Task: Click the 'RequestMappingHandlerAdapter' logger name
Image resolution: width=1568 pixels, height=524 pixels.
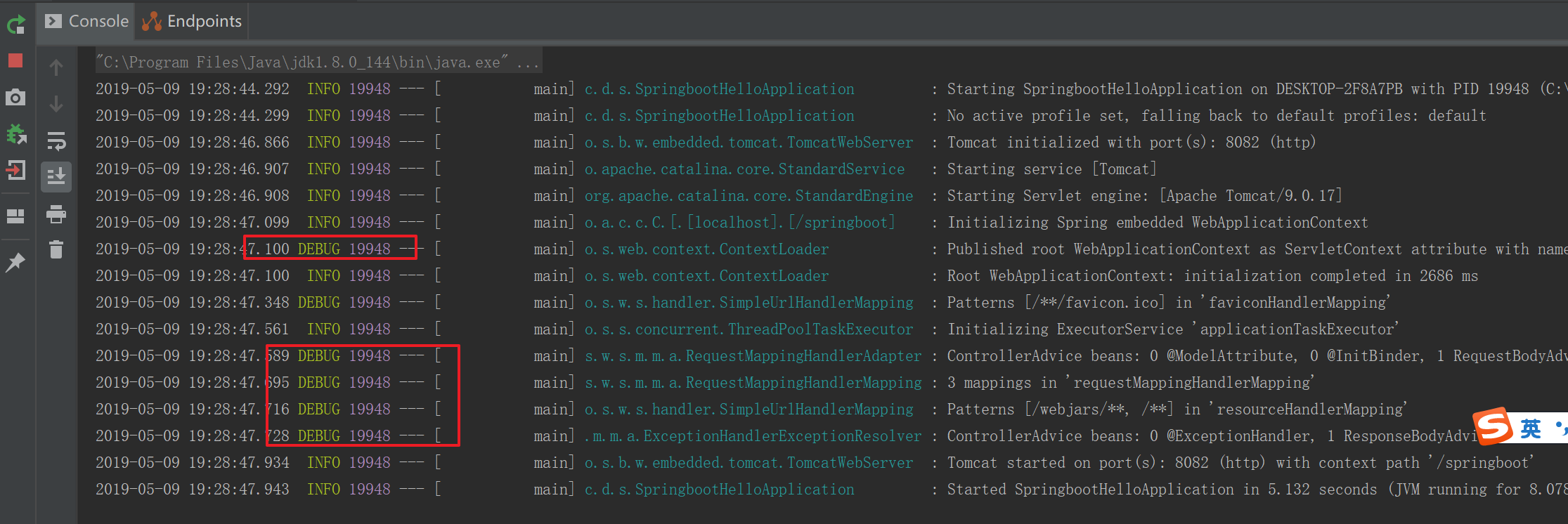Action: (x=753, y=356)
